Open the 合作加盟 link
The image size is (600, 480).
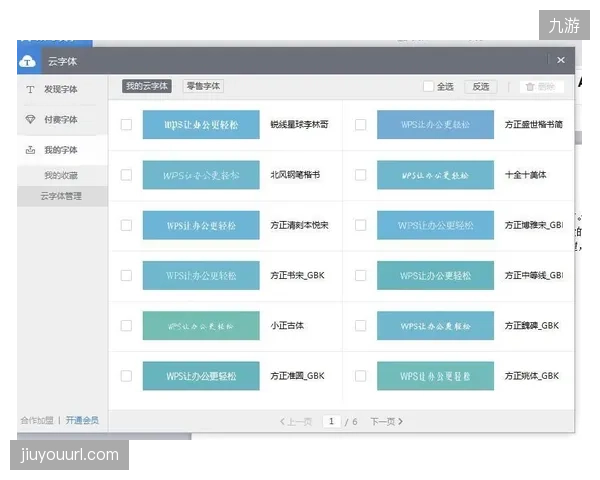point(37,420)
